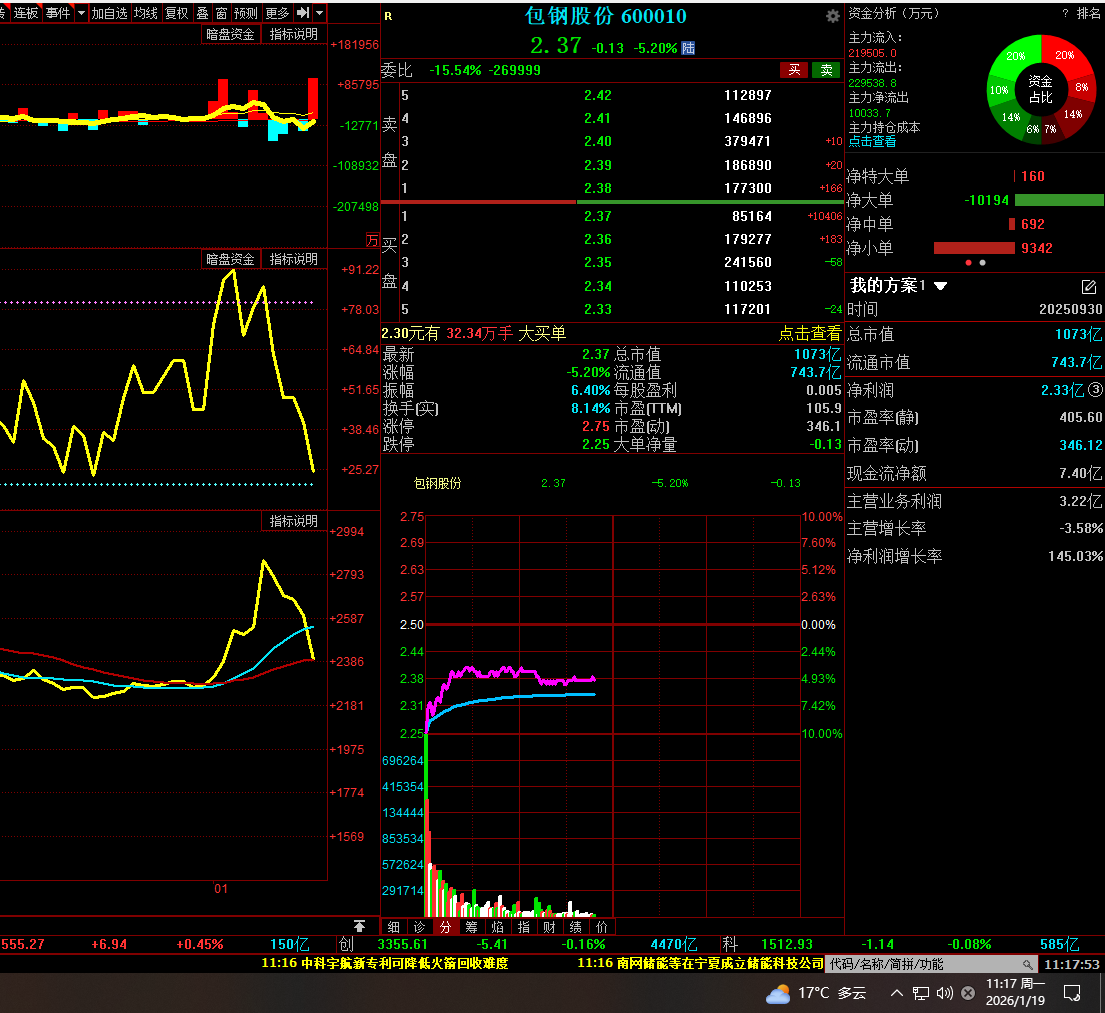Click 指标说明 on the middle indicator panel

[294, 259]
